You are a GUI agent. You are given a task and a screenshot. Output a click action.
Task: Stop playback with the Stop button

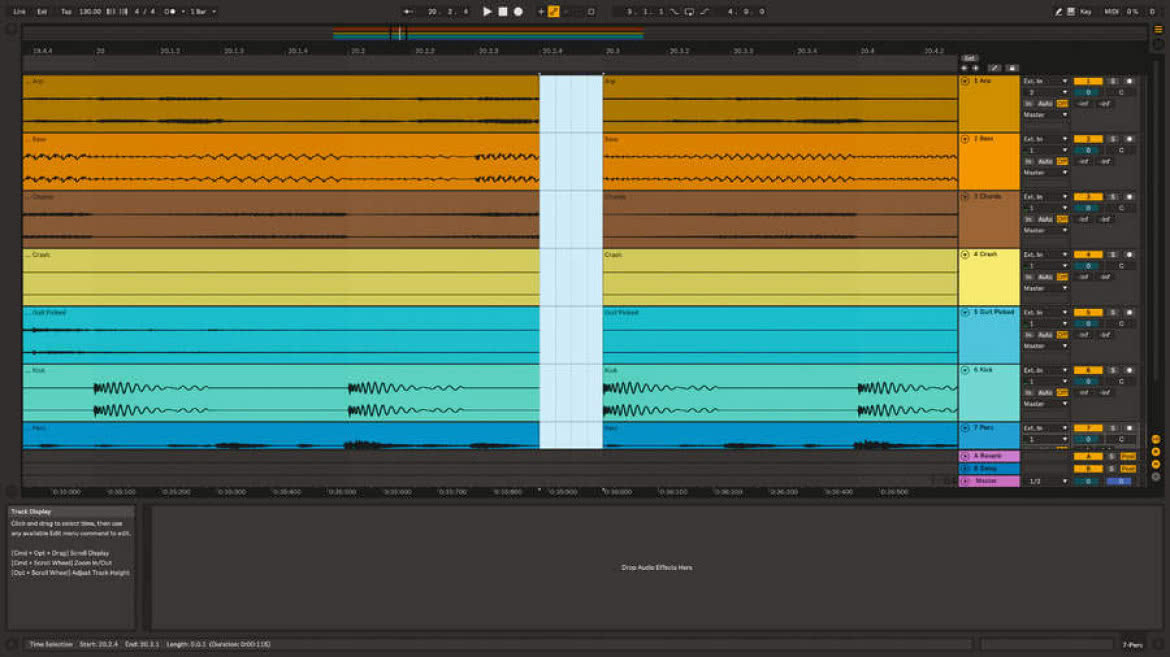point(503,11)
